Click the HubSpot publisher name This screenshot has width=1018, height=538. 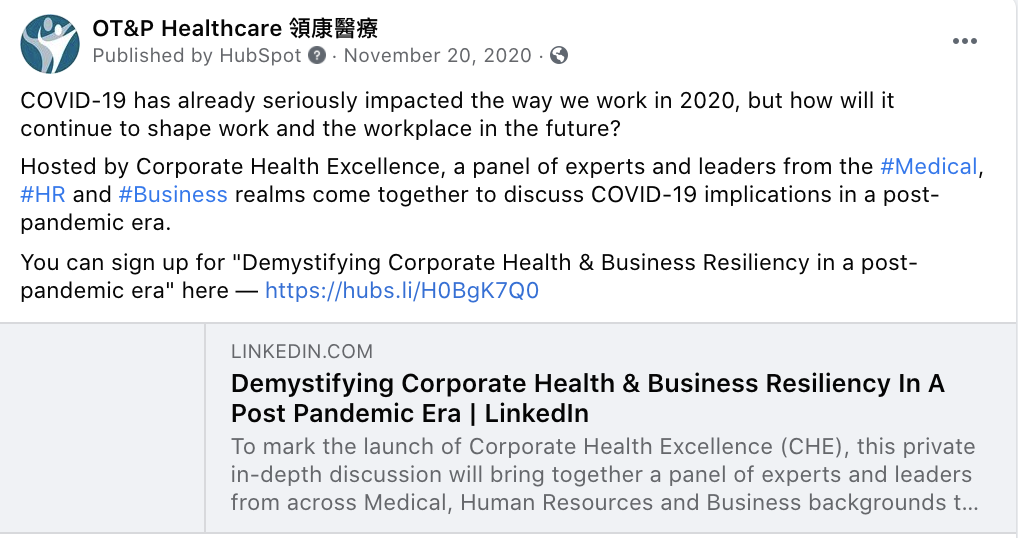tap(261, 56)
